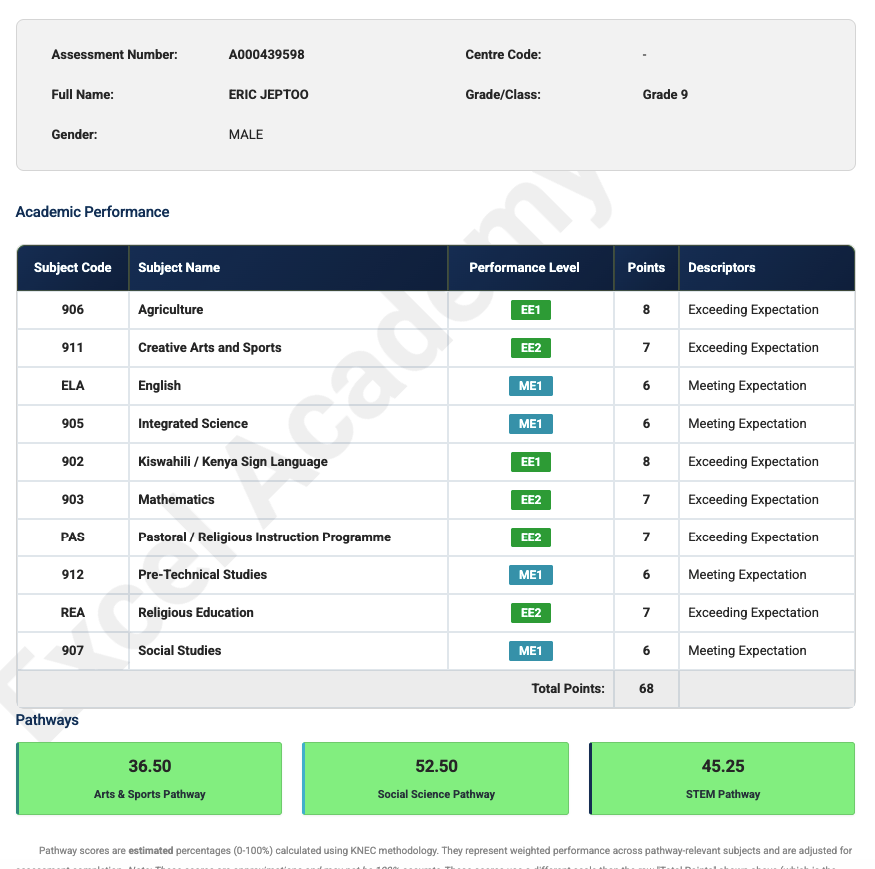This screenshot has height=869, width=875.
Task: Select the EE2 badge beside Creative Arts
Action: pos(530,347)
